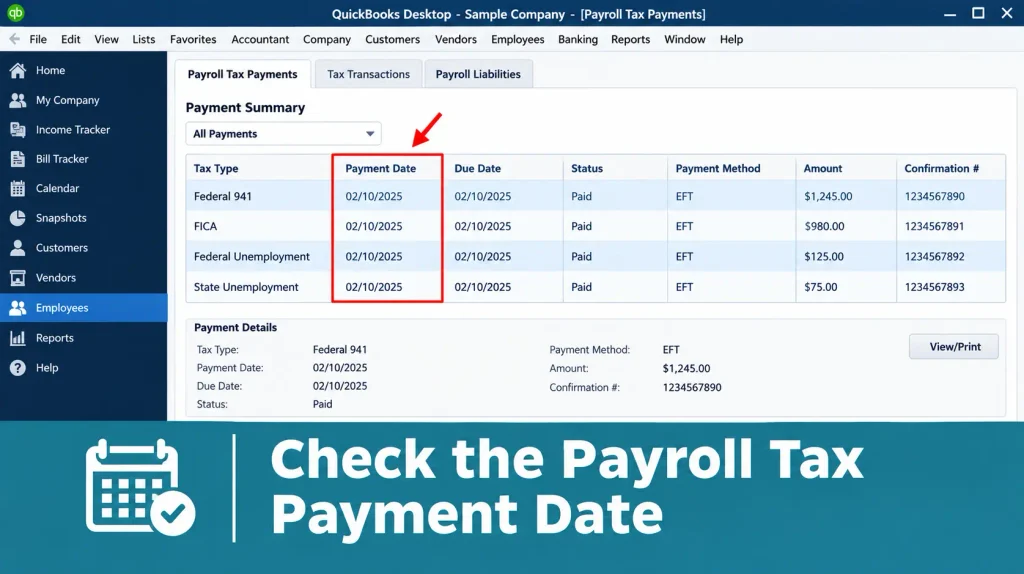Click the Help question mark icon
Screen dimensions: 1024x574
(18, 368)
